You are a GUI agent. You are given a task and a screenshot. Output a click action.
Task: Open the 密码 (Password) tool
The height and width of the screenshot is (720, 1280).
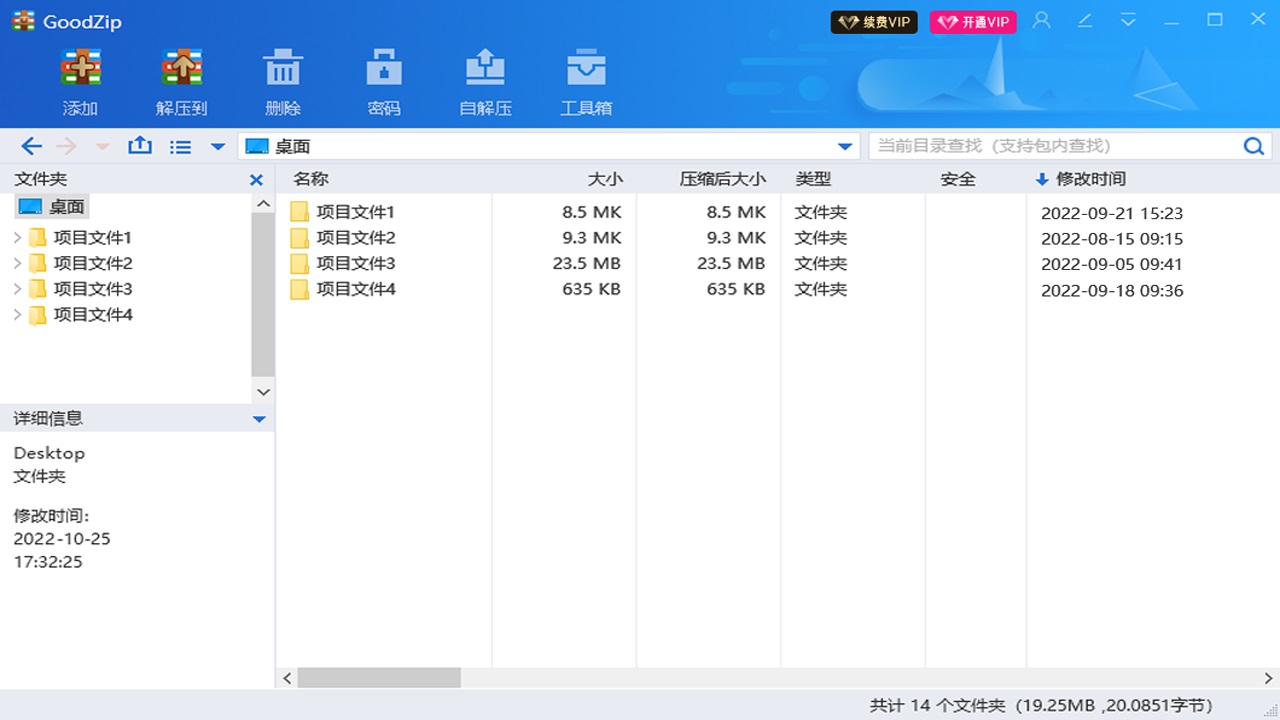[x=384, y=80]
